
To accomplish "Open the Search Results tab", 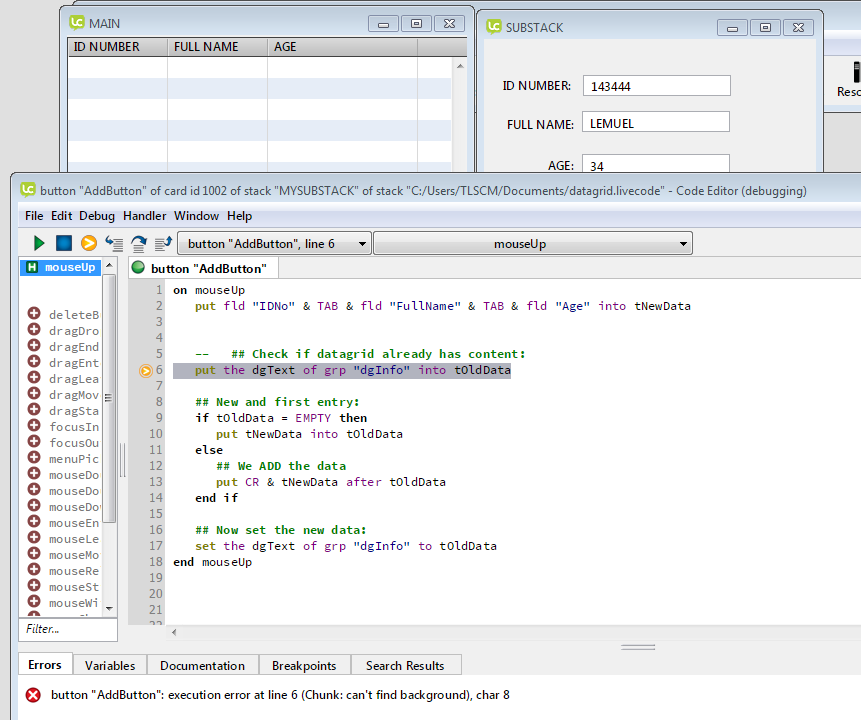I will [x=404, y=665].
